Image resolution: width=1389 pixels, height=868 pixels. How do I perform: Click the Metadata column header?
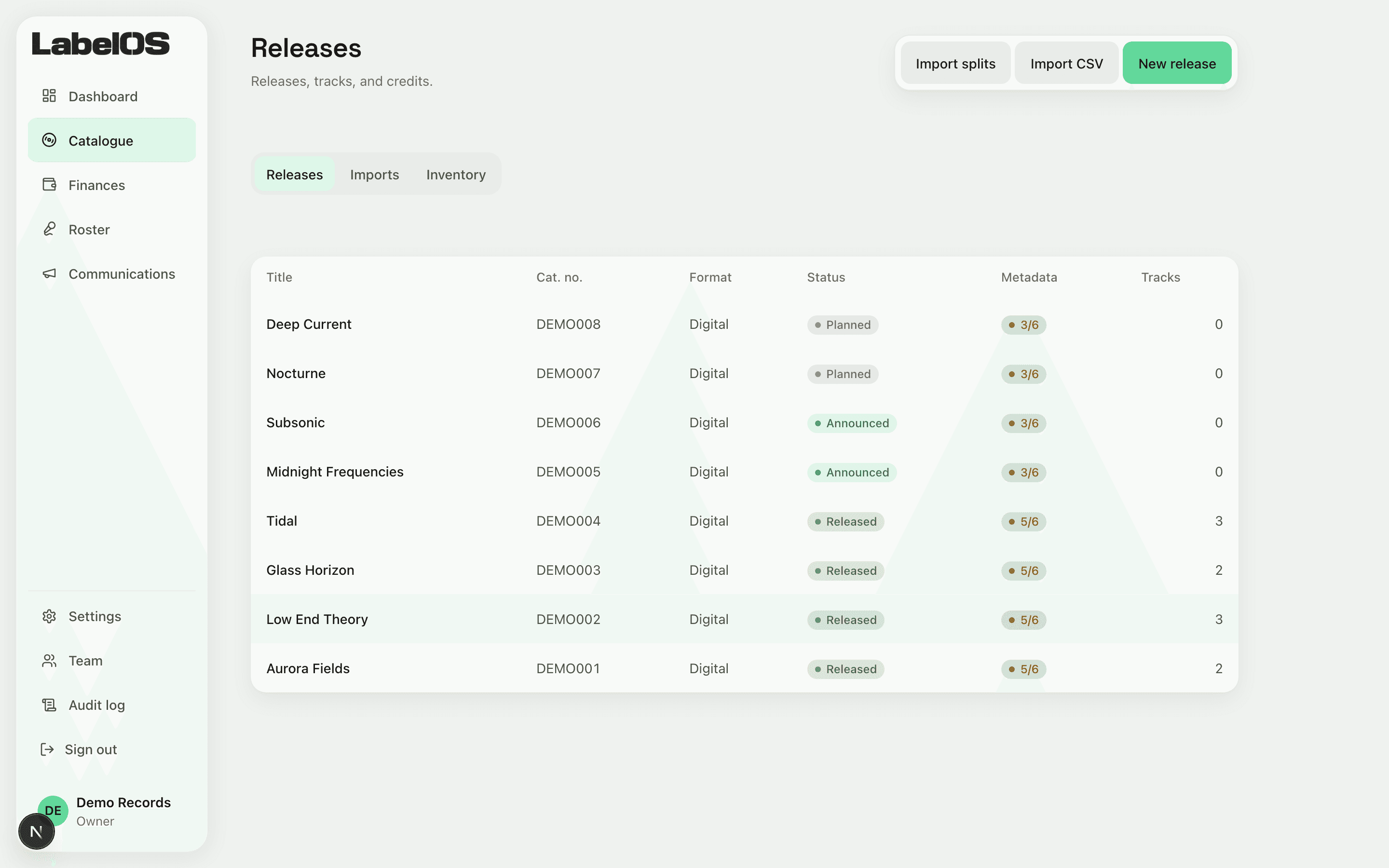pos(1029,277)
